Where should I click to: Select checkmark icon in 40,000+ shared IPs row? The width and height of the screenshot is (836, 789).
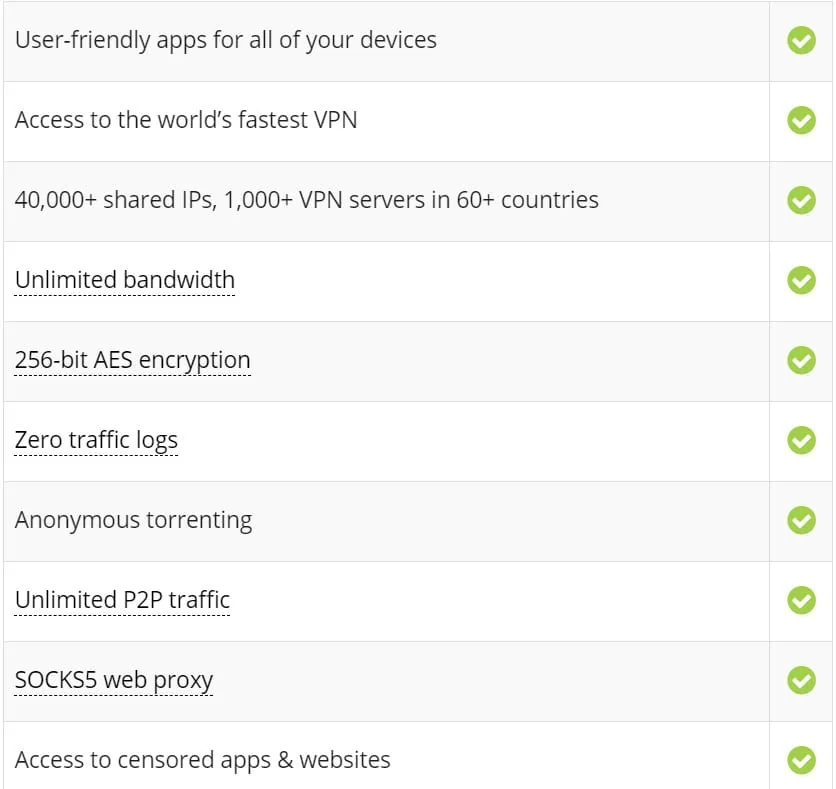coord(801,200)
